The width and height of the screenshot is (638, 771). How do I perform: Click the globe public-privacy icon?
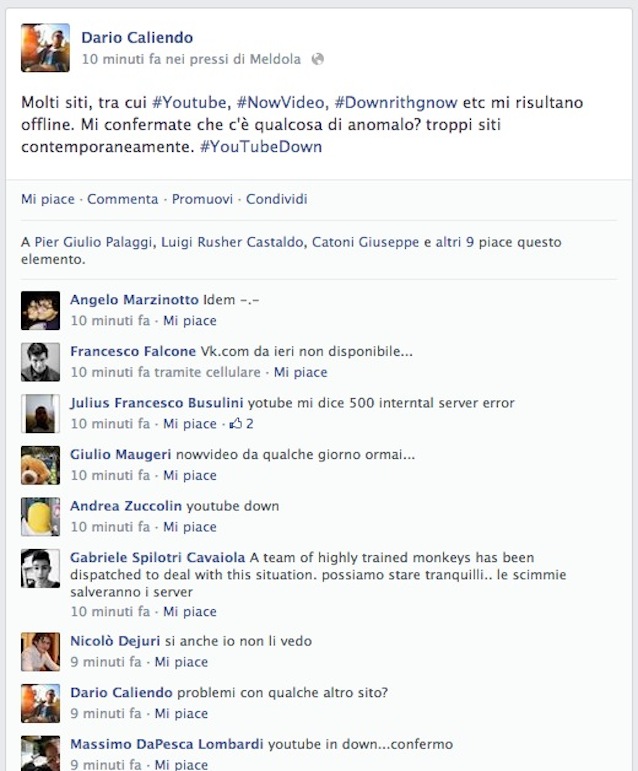[x=318, y=59]
